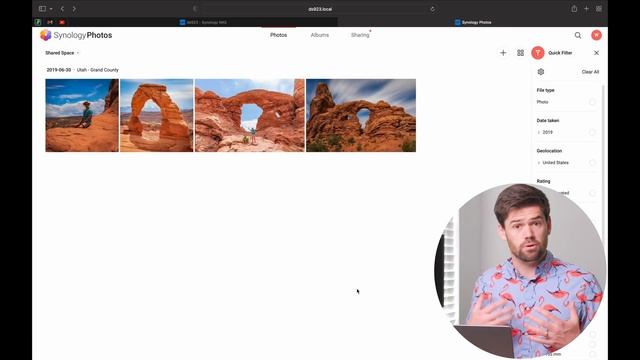This screenshot has height=360, width=640.
Task: Switch view mode with the grid icon
Action: click(520, 53)
